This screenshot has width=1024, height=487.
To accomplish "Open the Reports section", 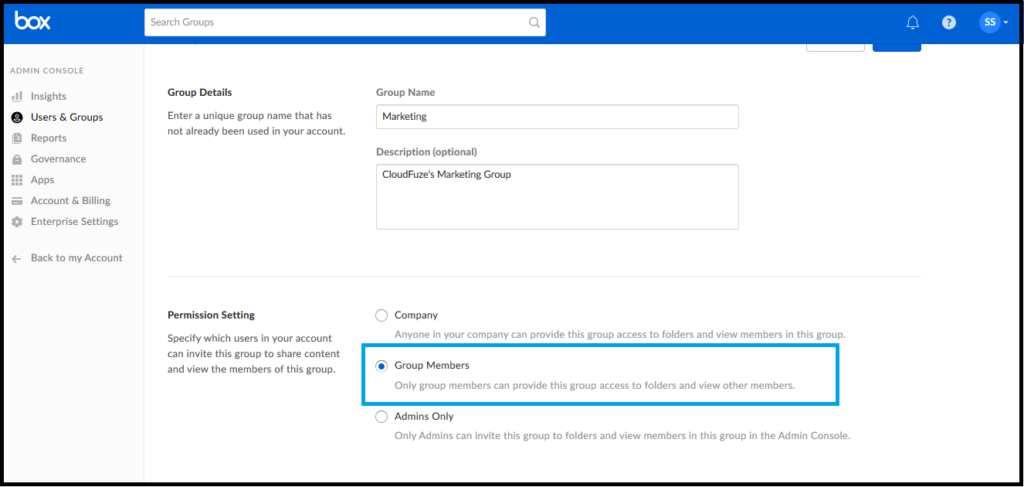I will click(48, 138).
